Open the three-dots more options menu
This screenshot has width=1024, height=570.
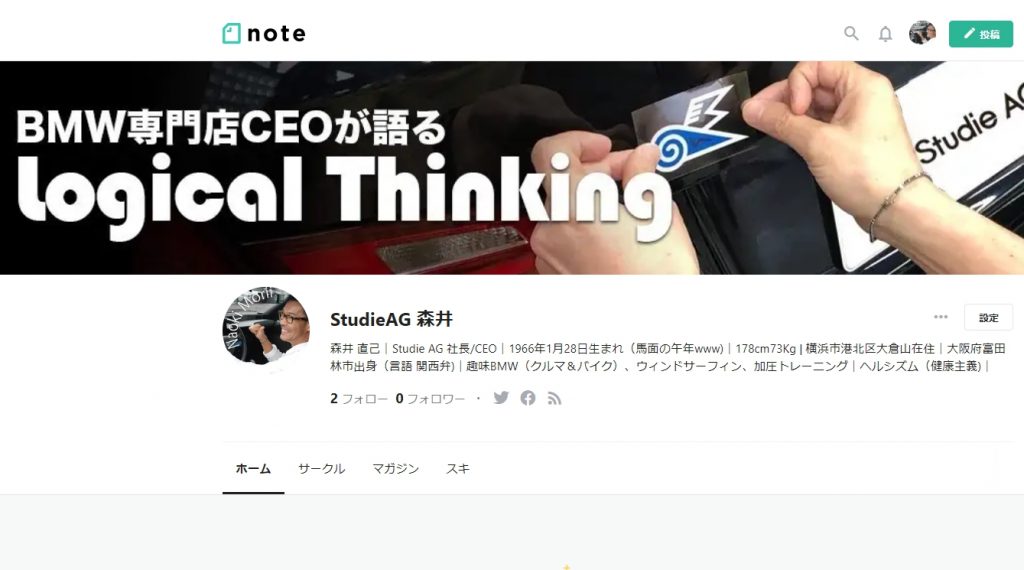940,317
